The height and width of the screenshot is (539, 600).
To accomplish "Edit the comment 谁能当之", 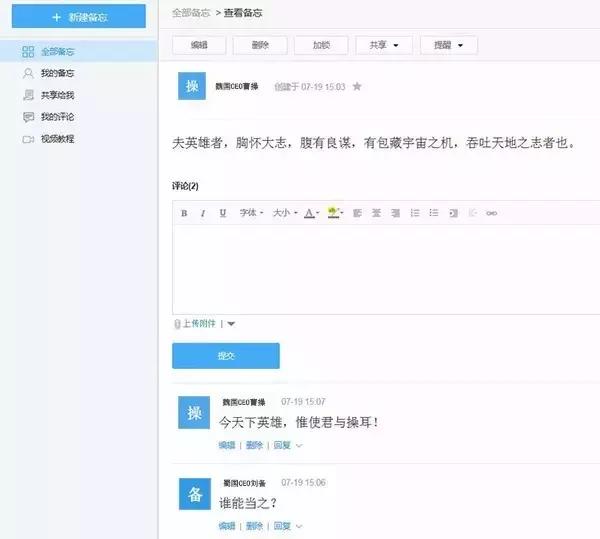I will coord(227,526).
